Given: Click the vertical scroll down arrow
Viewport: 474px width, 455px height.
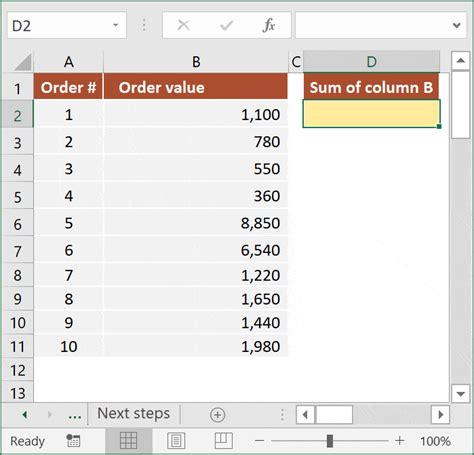Looking at the screenshot, I should pos(461,394).
